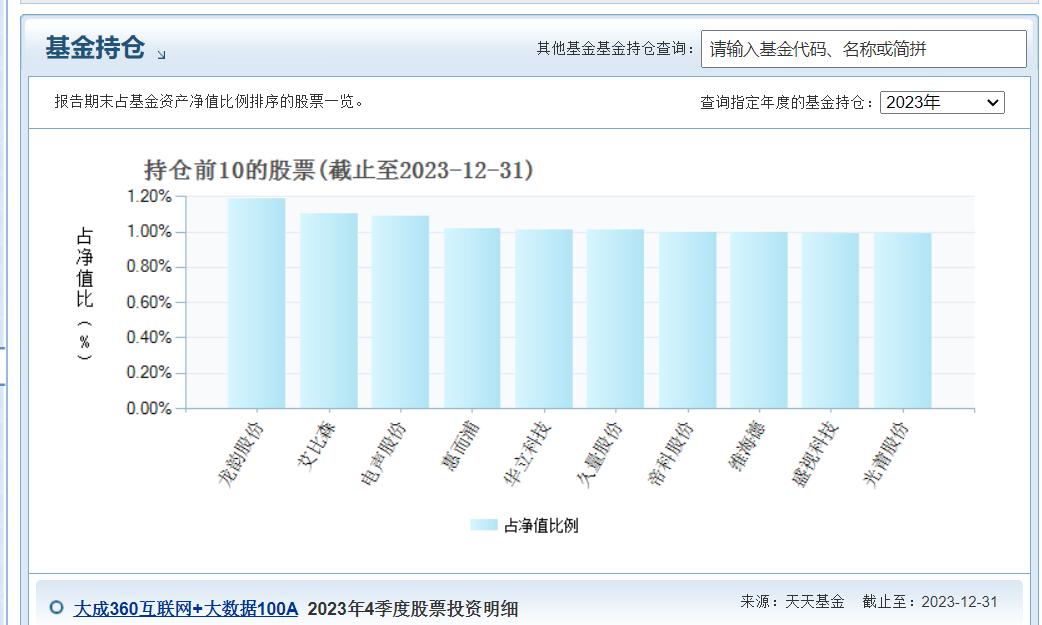Viewport: 1042px width, 625px height.
Task: Click the 帝科股份 chart bar
Action: coord(687,320)
